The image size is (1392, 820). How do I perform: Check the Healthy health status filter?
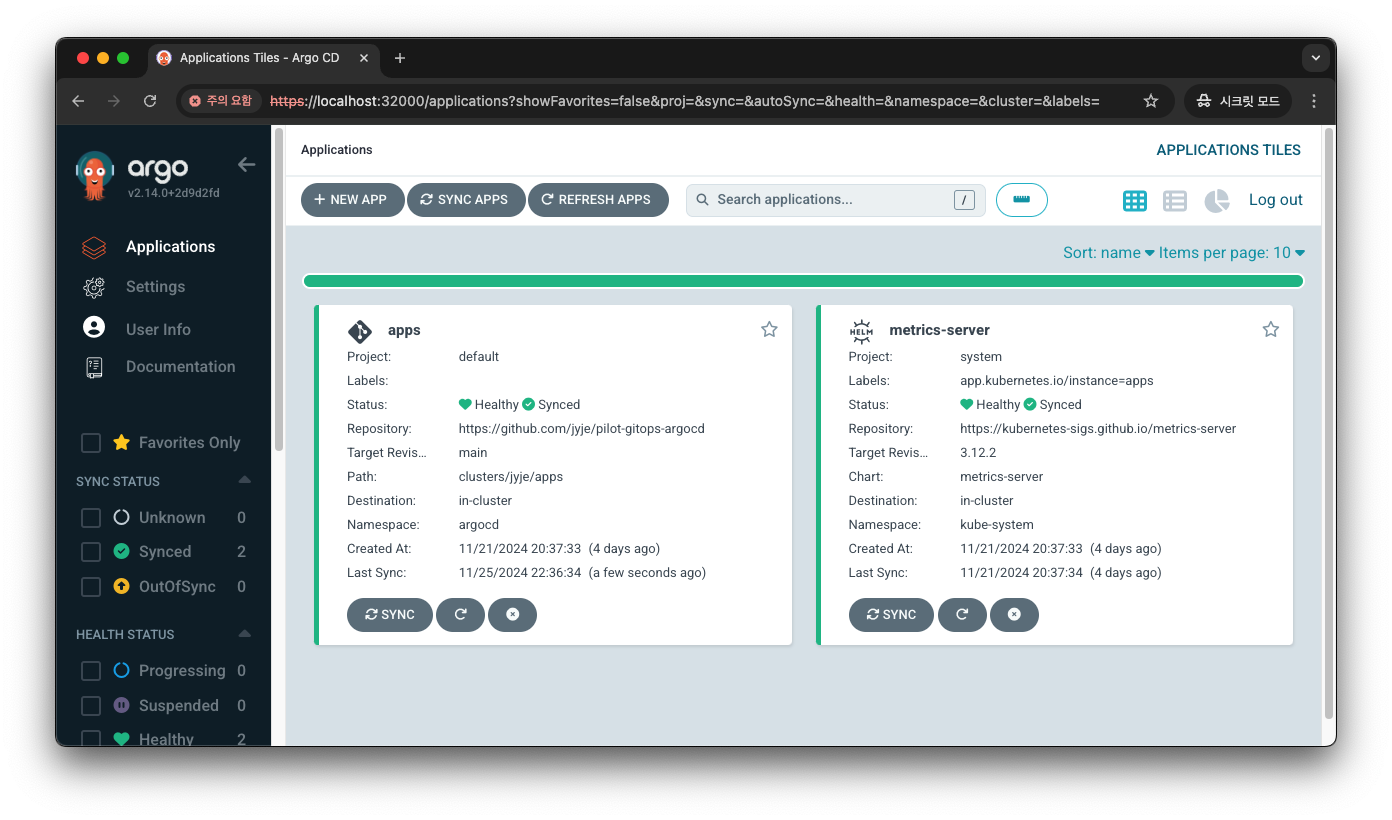pos(91,740)
